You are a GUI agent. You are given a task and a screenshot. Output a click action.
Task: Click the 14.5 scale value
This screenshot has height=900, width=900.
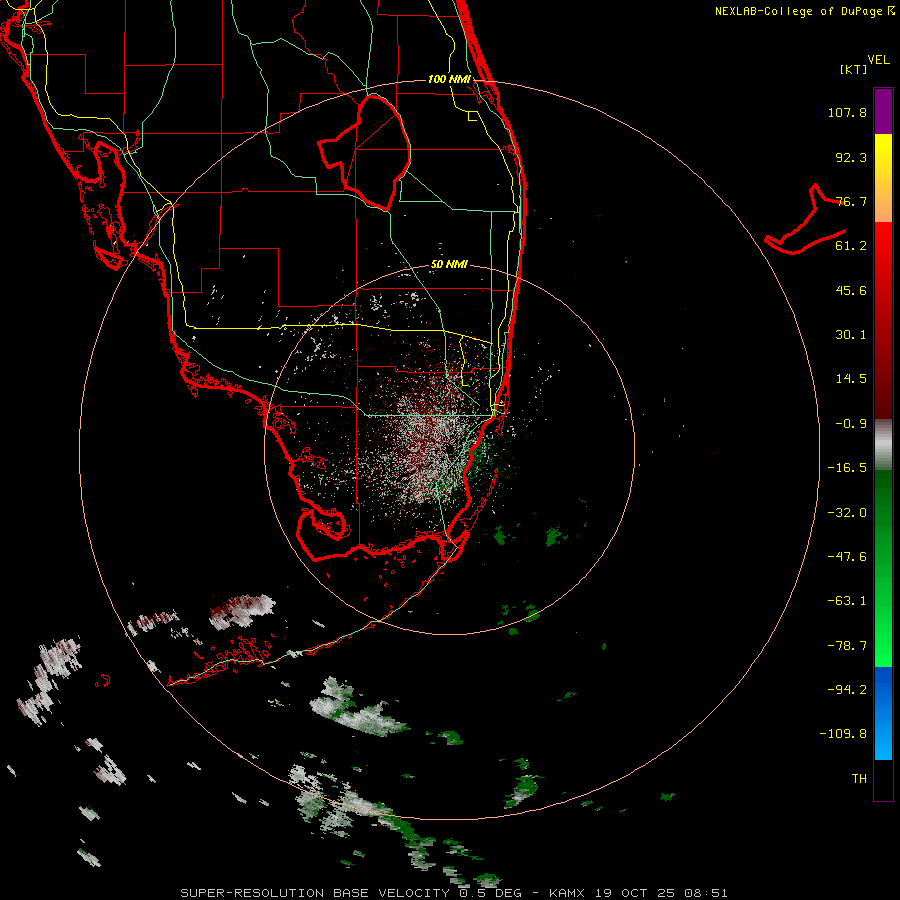[x=851, y=379]
